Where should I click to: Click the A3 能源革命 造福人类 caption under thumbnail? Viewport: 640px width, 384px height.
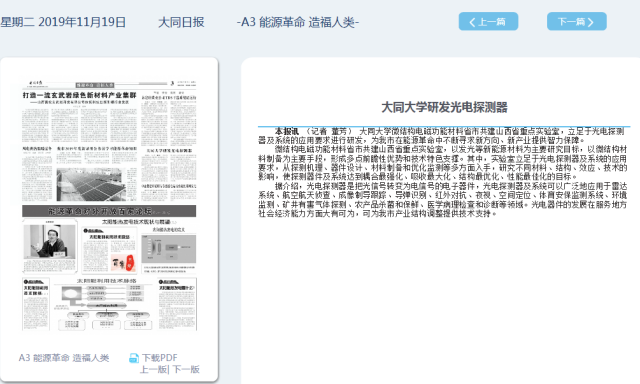click(x=64, y=358)
